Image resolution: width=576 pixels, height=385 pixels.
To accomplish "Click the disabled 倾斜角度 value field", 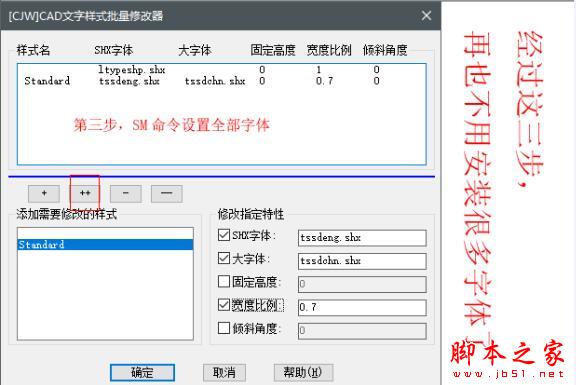I will point(362,331).
